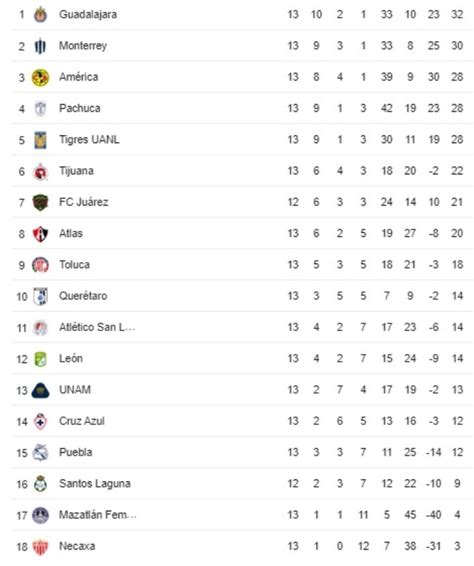The image size is (474, 566).
Task: Click Guadalajara's 32 points value
Action: (457, 14)
